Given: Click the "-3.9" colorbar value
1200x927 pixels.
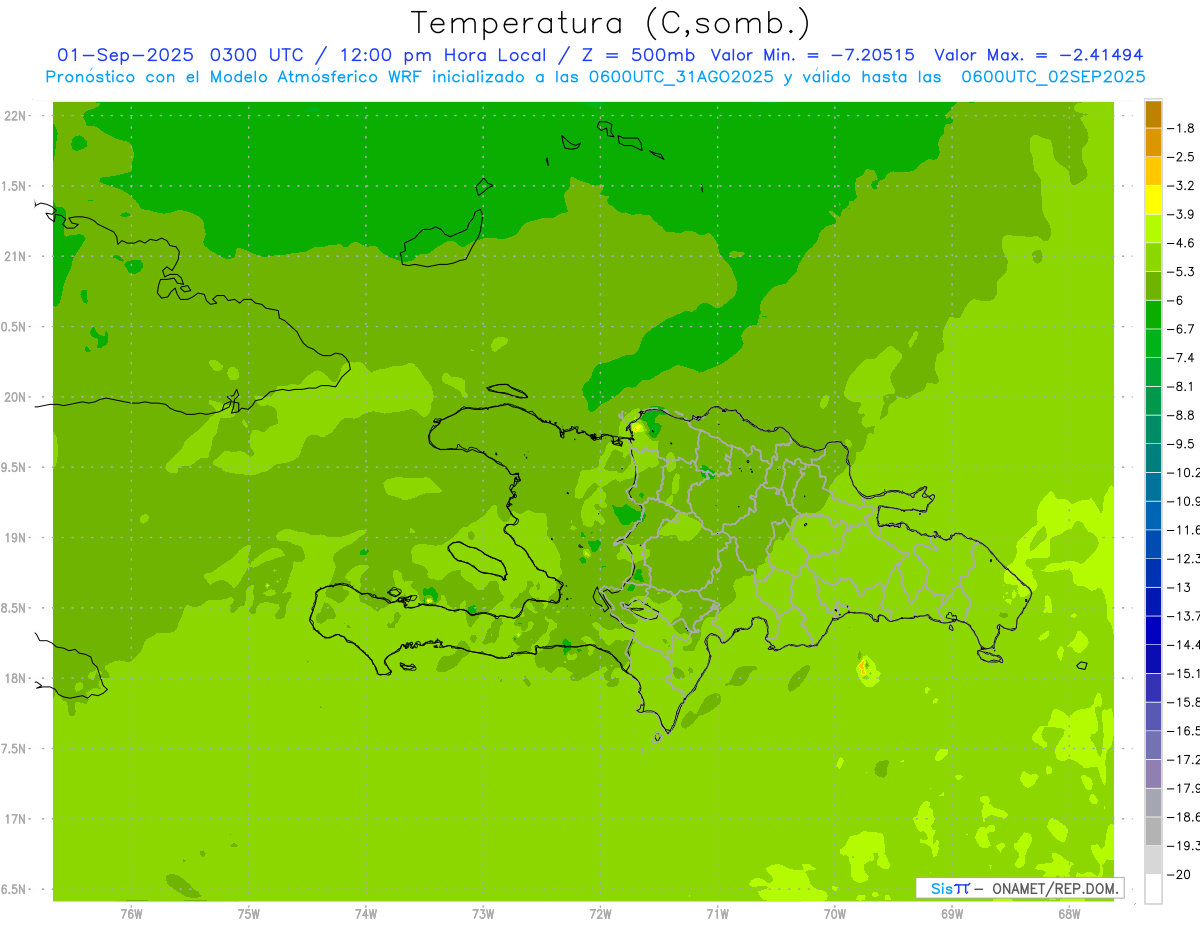Looking at the screenshot, I should tap(1181, 214).
